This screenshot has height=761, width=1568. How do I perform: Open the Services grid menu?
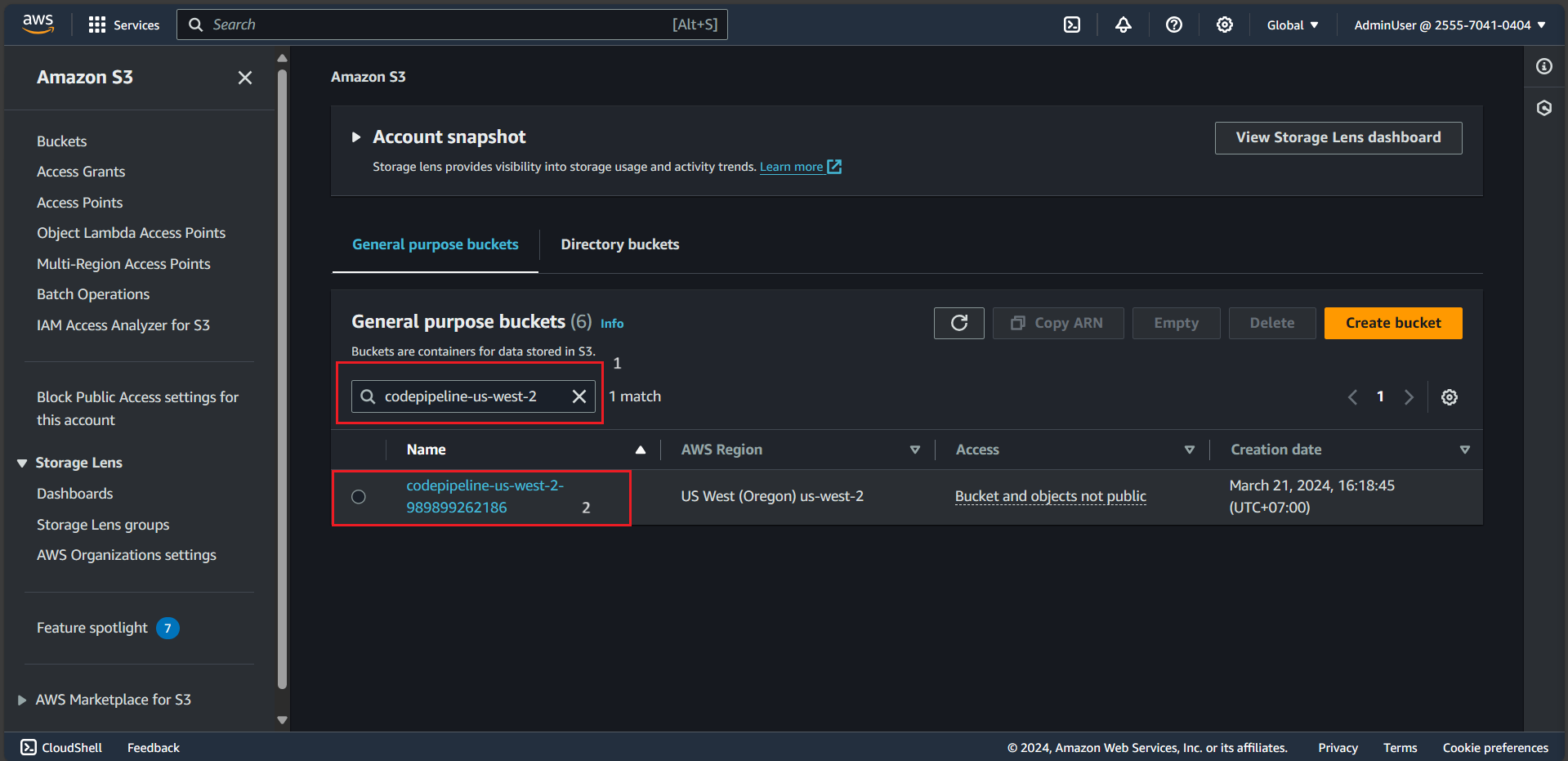[x=123, y=25]
